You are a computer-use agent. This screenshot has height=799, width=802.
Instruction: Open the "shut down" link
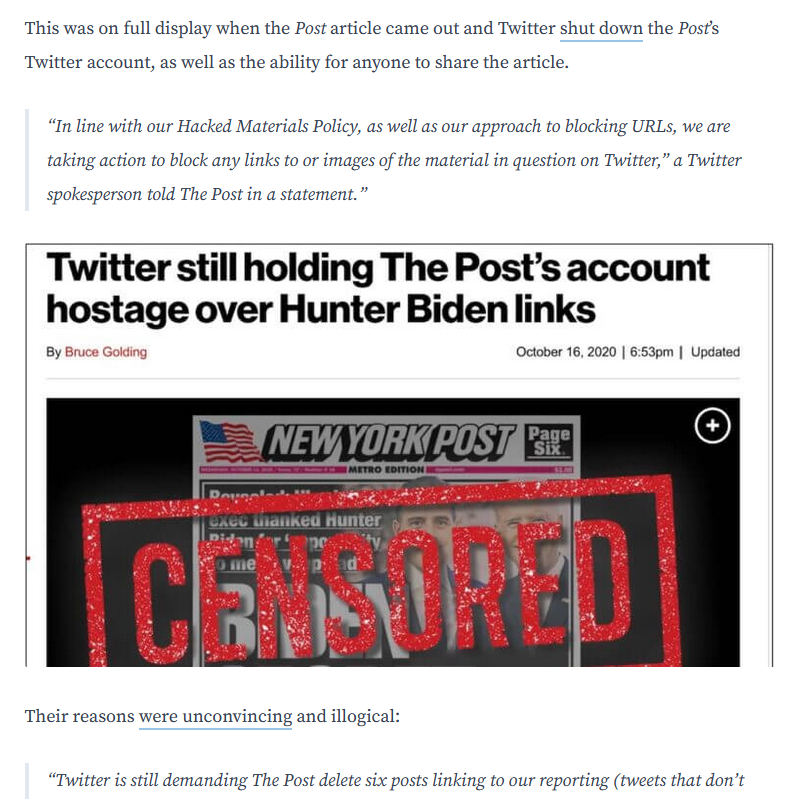[601, 28]
